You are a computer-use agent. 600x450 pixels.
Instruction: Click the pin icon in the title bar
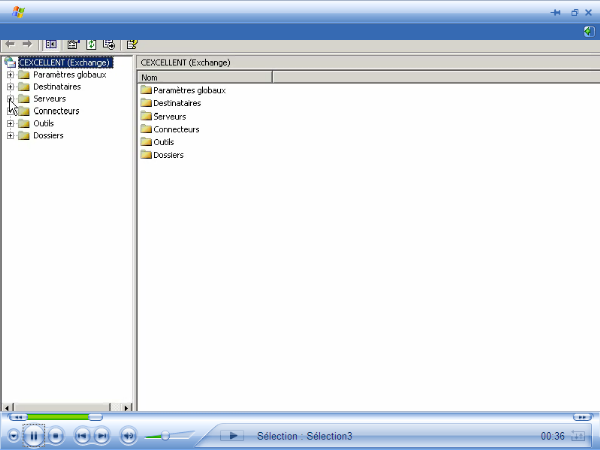(x=556, y=13)
